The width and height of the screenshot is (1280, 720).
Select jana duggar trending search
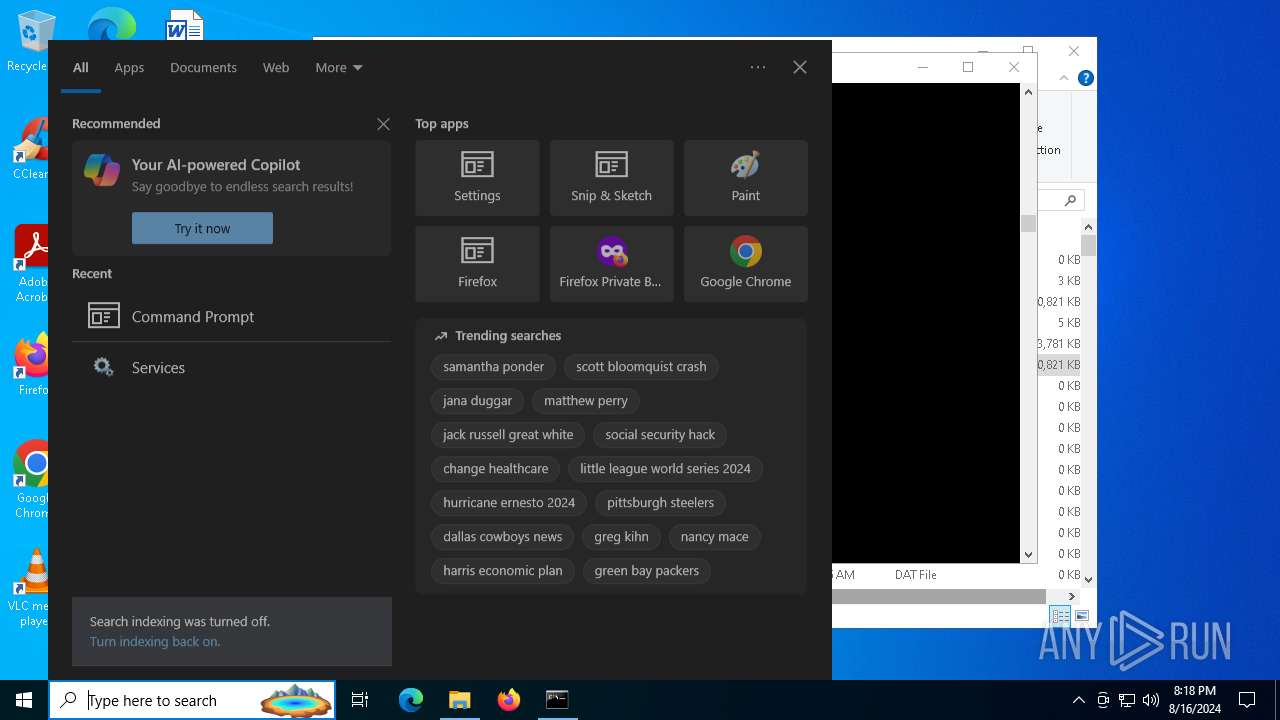tap(478, 401)
